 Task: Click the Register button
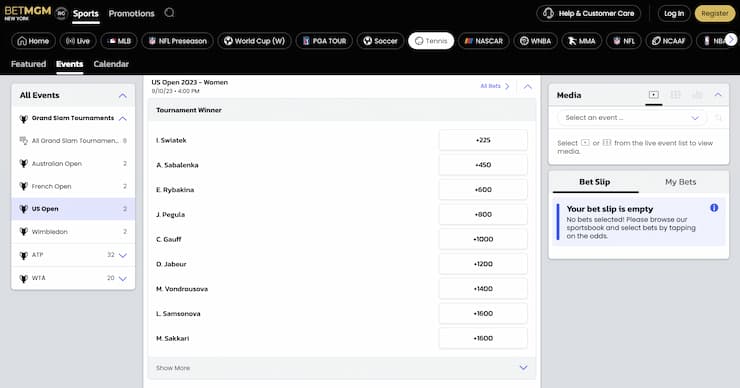(715, 13)
